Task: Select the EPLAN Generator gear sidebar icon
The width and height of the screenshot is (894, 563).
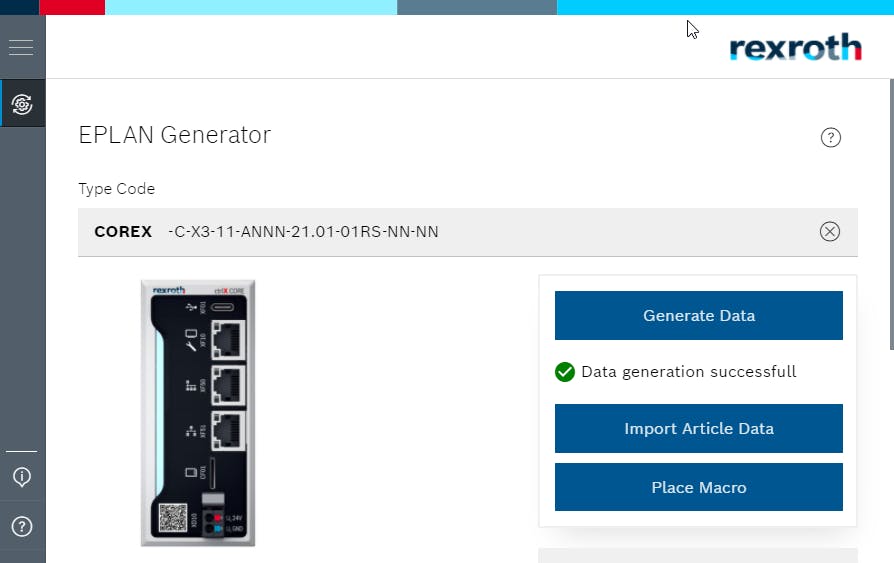Action: (x=22, y=104)
